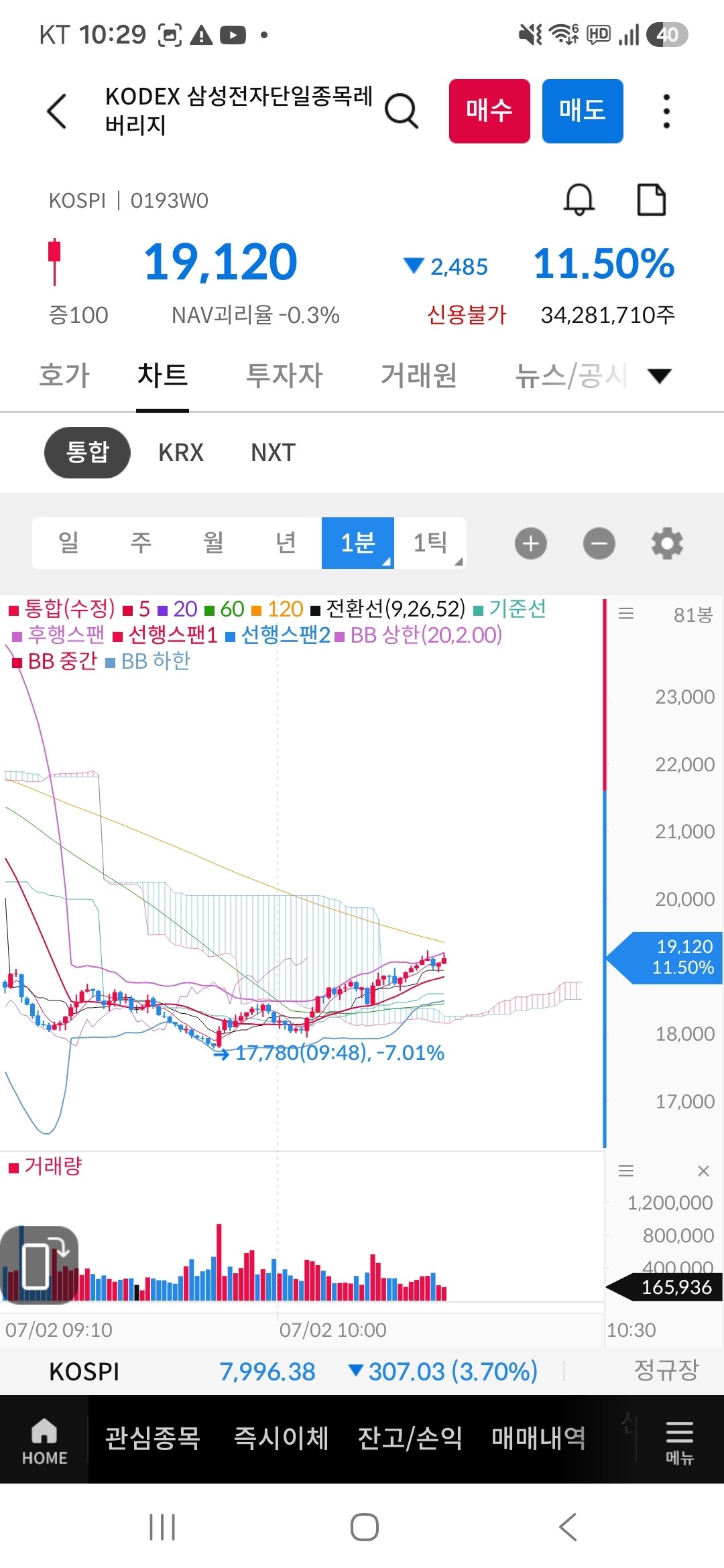Expand more tabs with black triangle
This screenshot has width=724, height=1568.
pos(660,376)
